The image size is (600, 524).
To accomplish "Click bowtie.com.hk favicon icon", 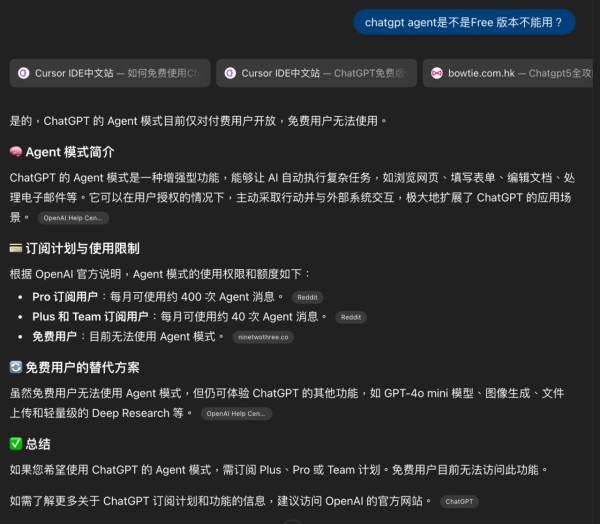I will [437, 73].
